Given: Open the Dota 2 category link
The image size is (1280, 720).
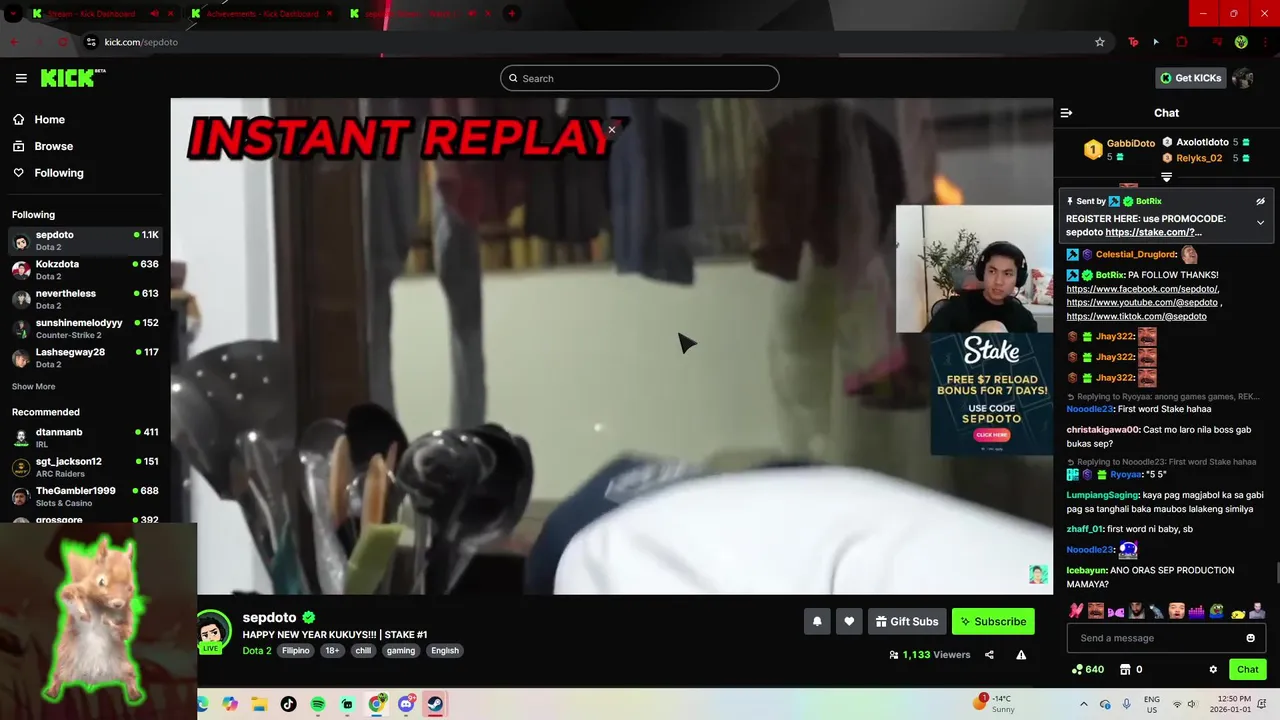Looking at the screenshot, I should [x=257, y=650].
